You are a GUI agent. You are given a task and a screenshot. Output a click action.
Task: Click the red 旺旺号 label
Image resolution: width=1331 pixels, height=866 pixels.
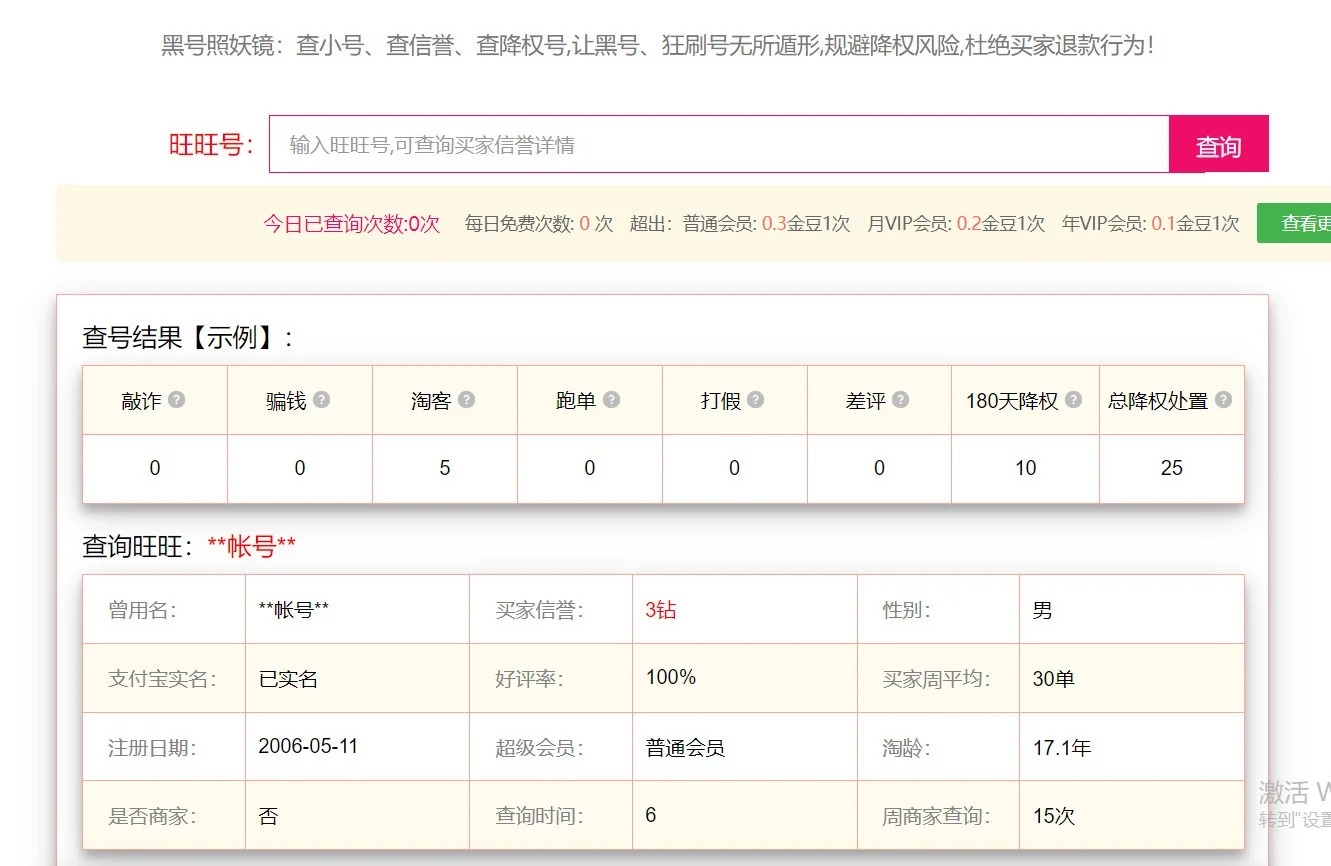tap(211, 145)
